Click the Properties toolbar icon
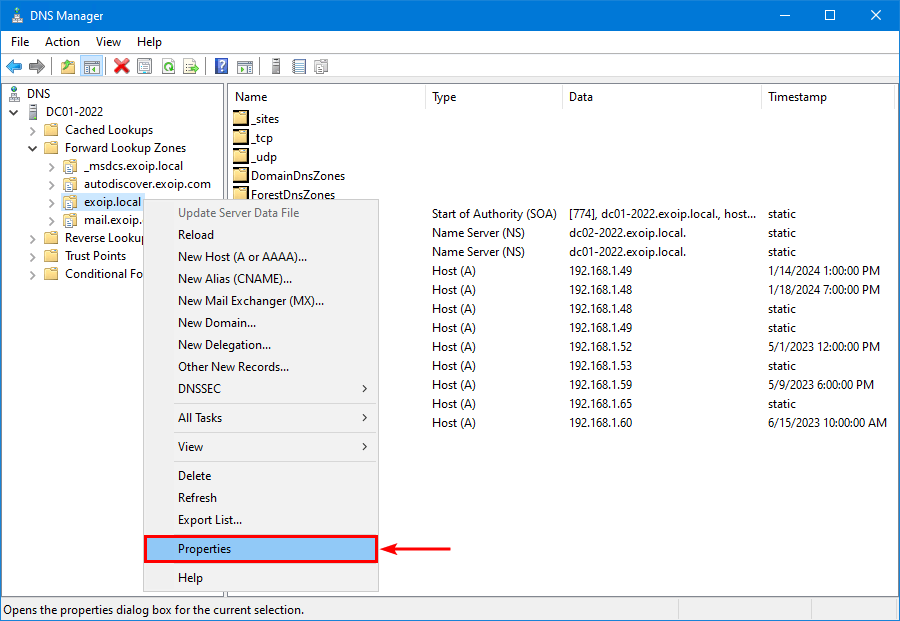This screenshot has height=621, width=900. (145, 67)
